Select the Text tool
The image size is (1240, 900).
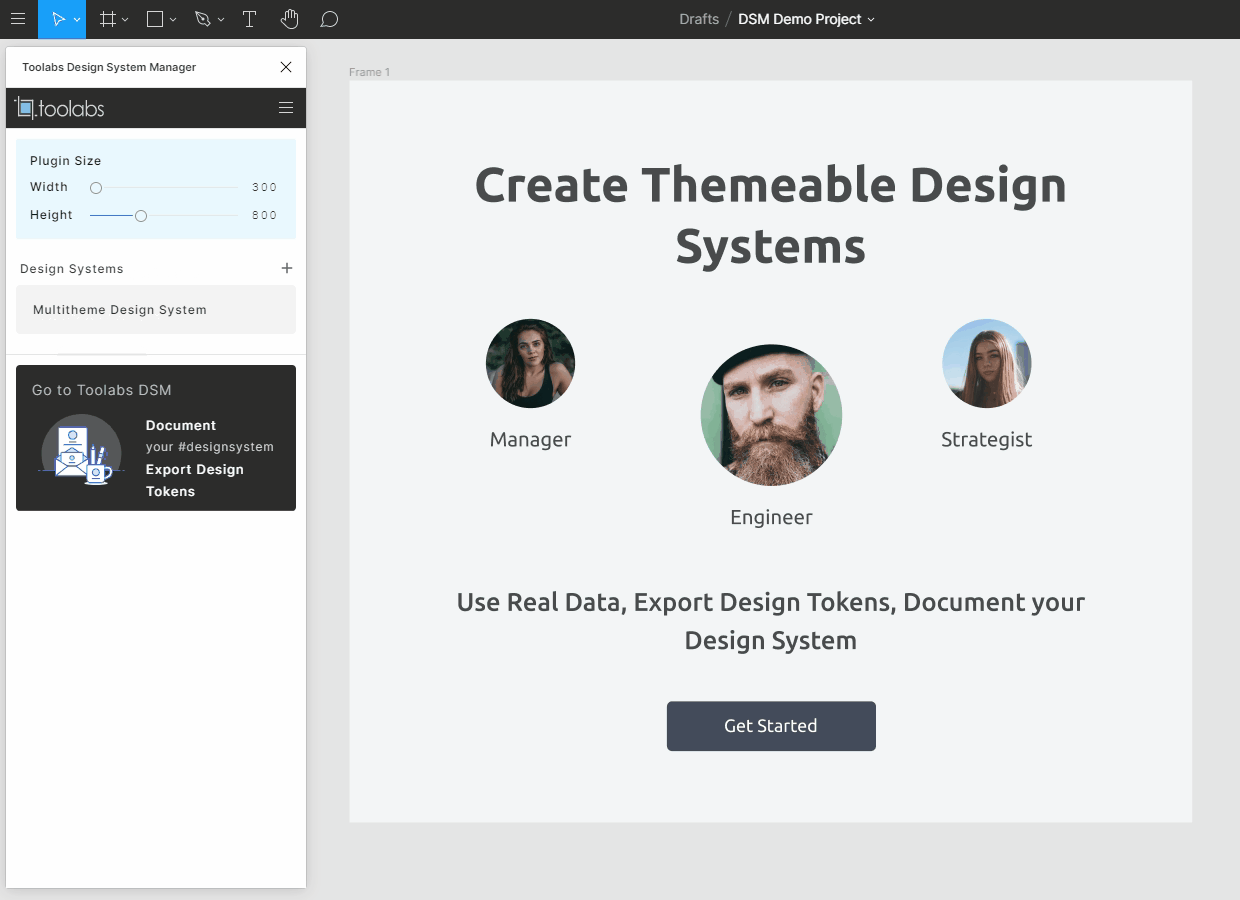click(x=249, y=19)
